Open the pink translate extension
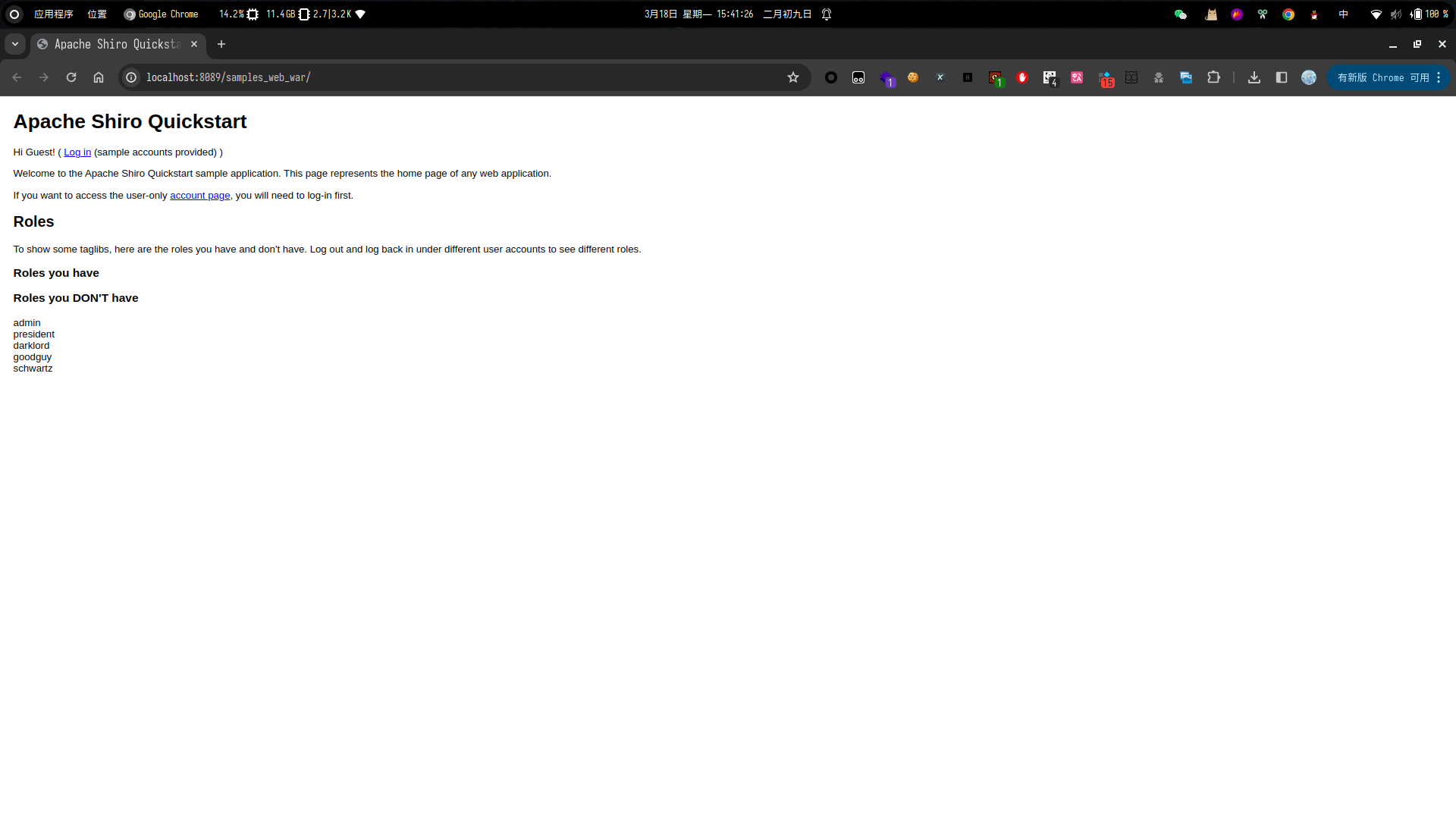This screenshot has width=1456, height=819. [x=1077, y=77]
